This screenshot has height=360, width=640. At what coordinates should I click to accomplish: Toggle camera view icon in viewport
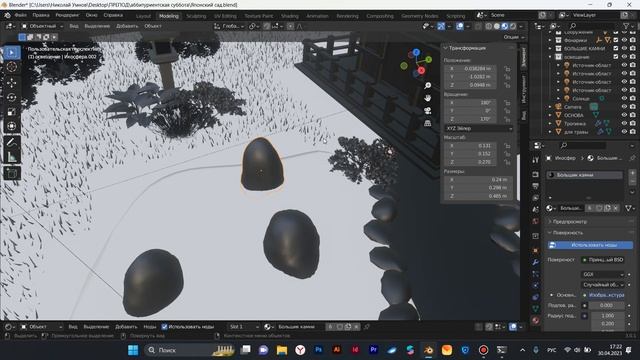click(x=427, y=111)
